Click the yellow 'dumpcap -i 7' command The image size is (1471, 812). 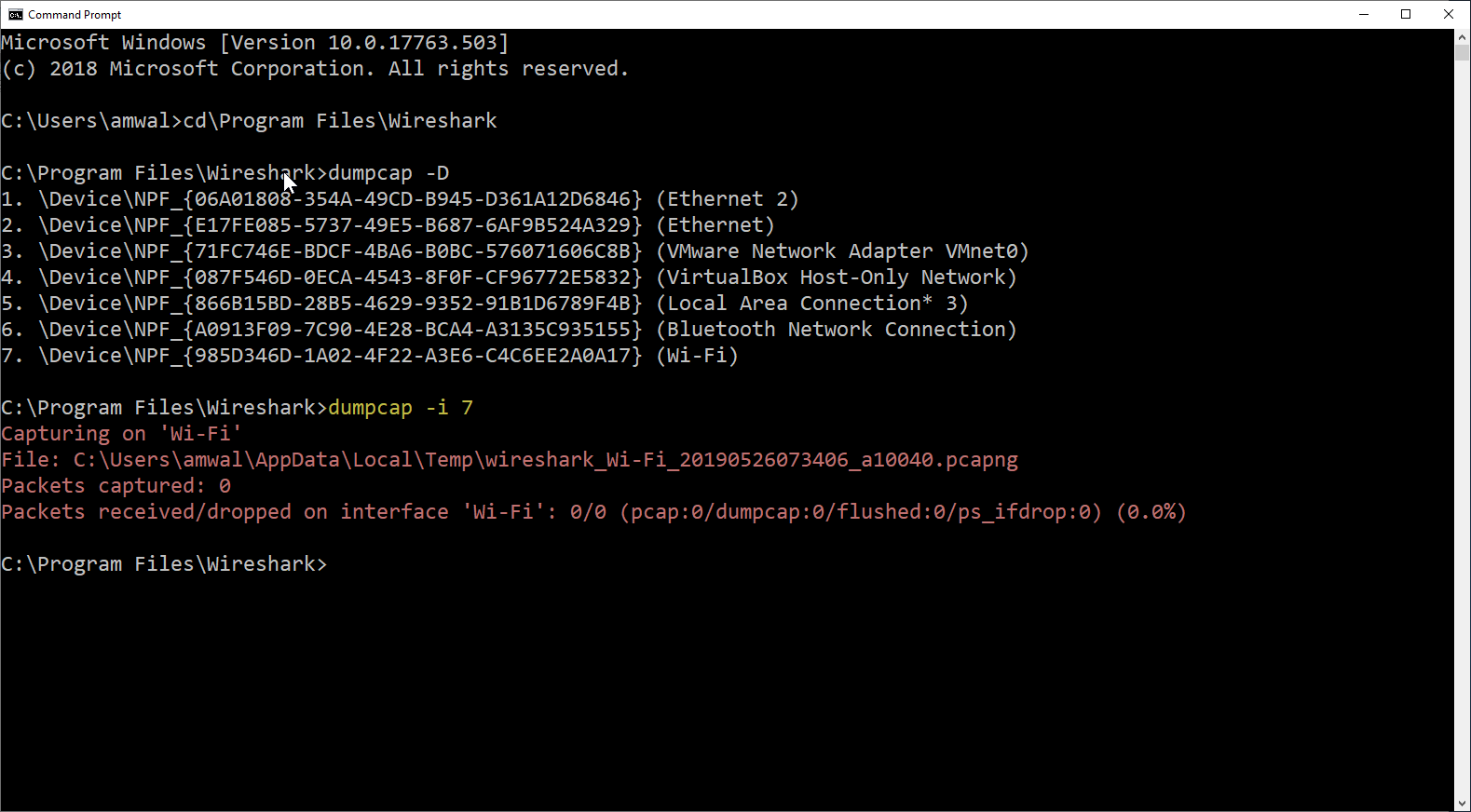click(x=401, y=408)
